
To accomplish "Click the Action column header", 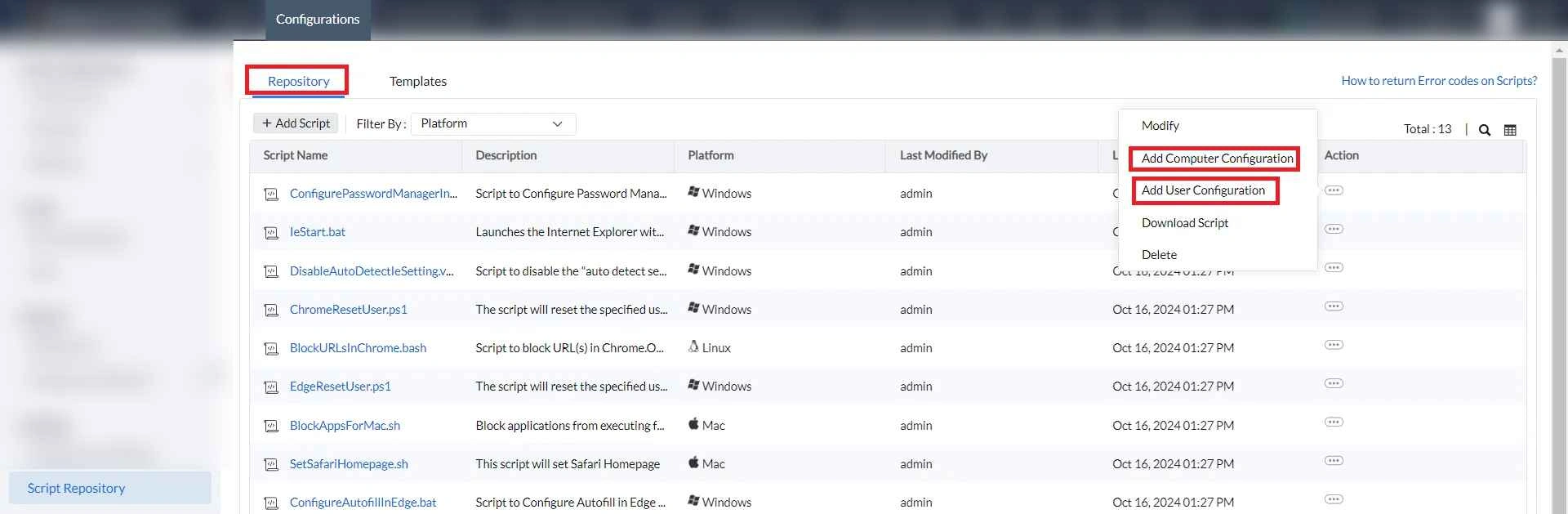I will pyautogui.click(x=1342, y=155).
